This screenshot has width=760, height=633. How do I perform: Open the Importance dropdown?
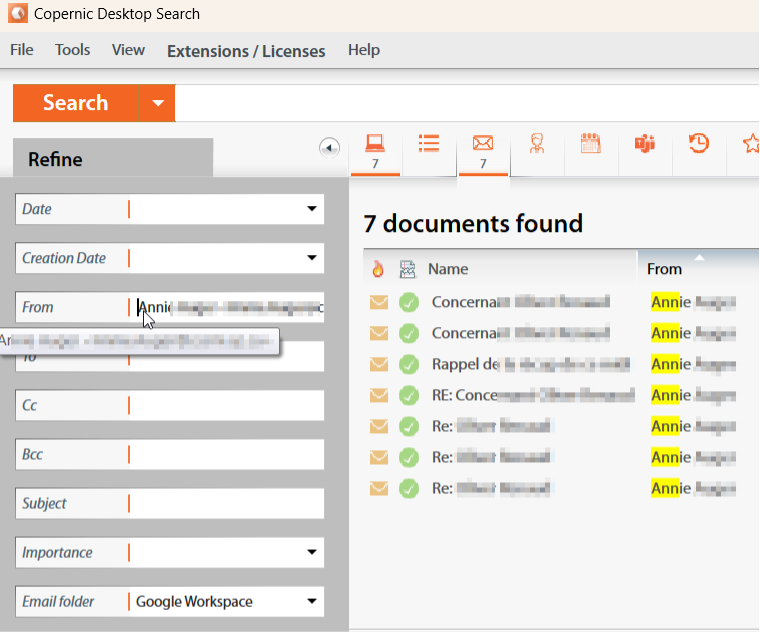[312, 552]
